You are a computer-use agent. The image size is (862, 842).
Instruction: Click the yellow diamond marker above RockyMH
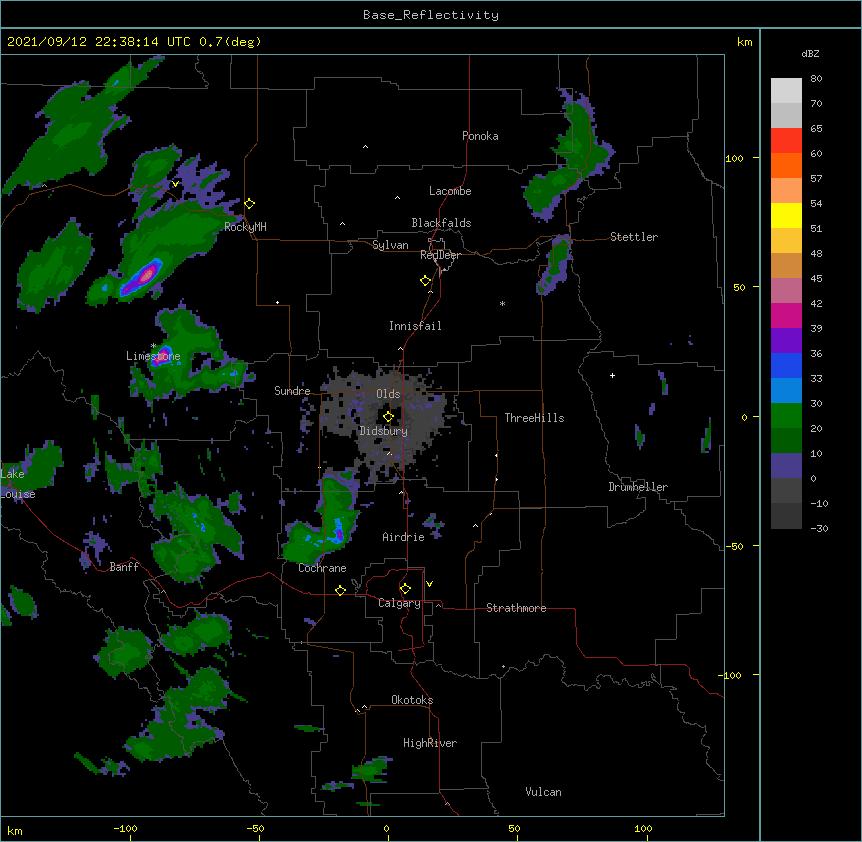[250, 203]
